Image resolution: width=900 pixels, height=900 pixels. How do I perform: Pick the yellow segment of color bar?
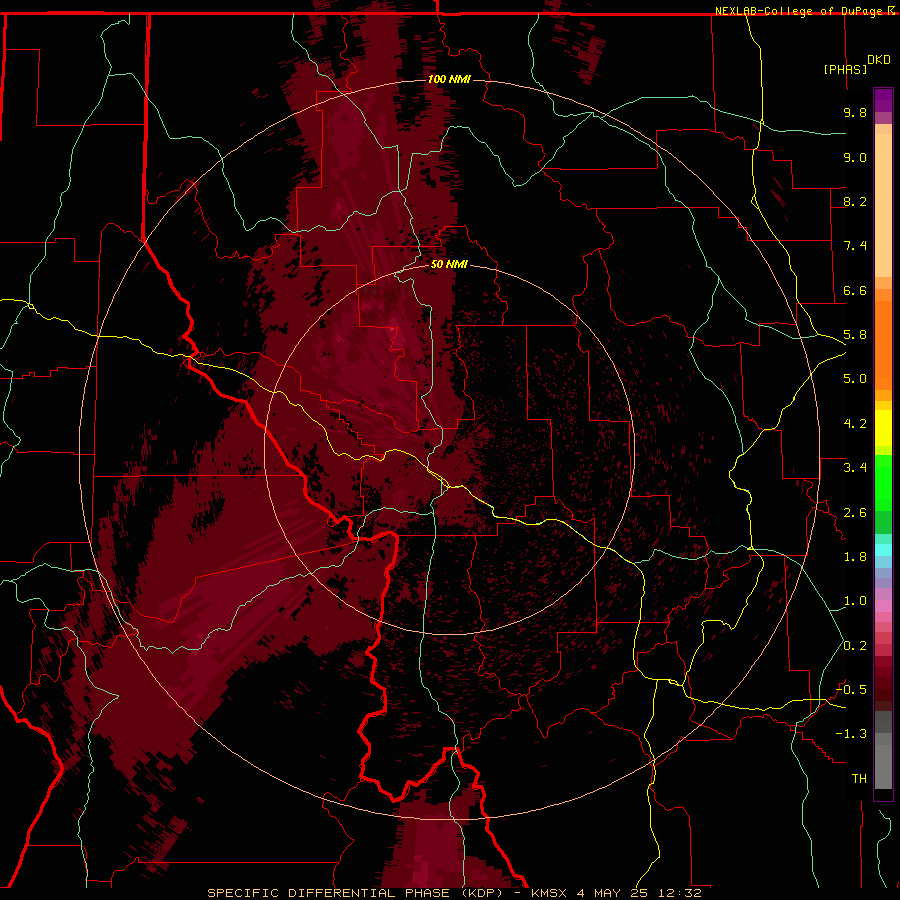883,428
